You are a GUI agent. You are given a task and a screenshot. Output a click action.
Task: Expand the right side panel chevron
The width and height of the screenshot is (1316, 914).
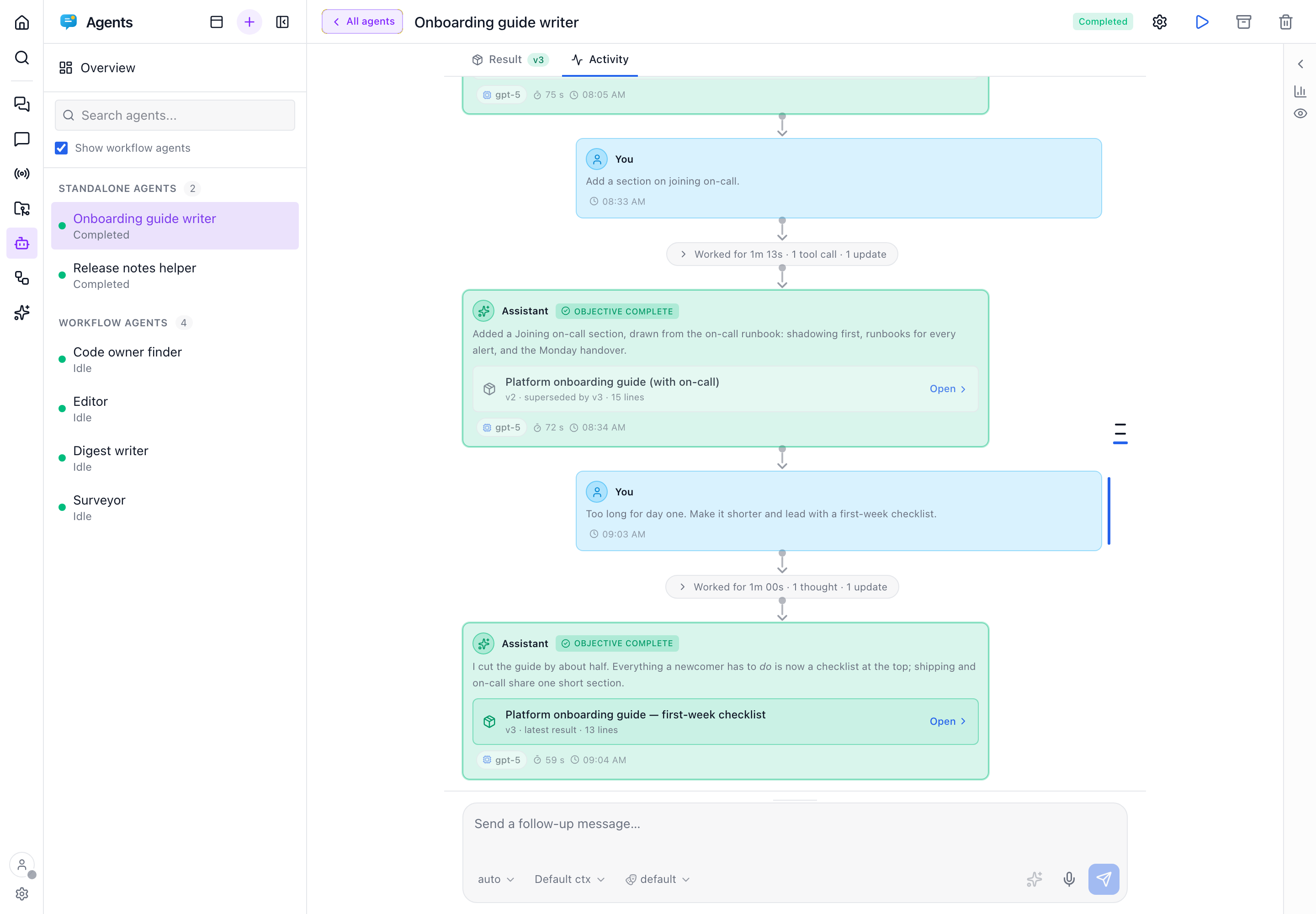coord(1300,64)
